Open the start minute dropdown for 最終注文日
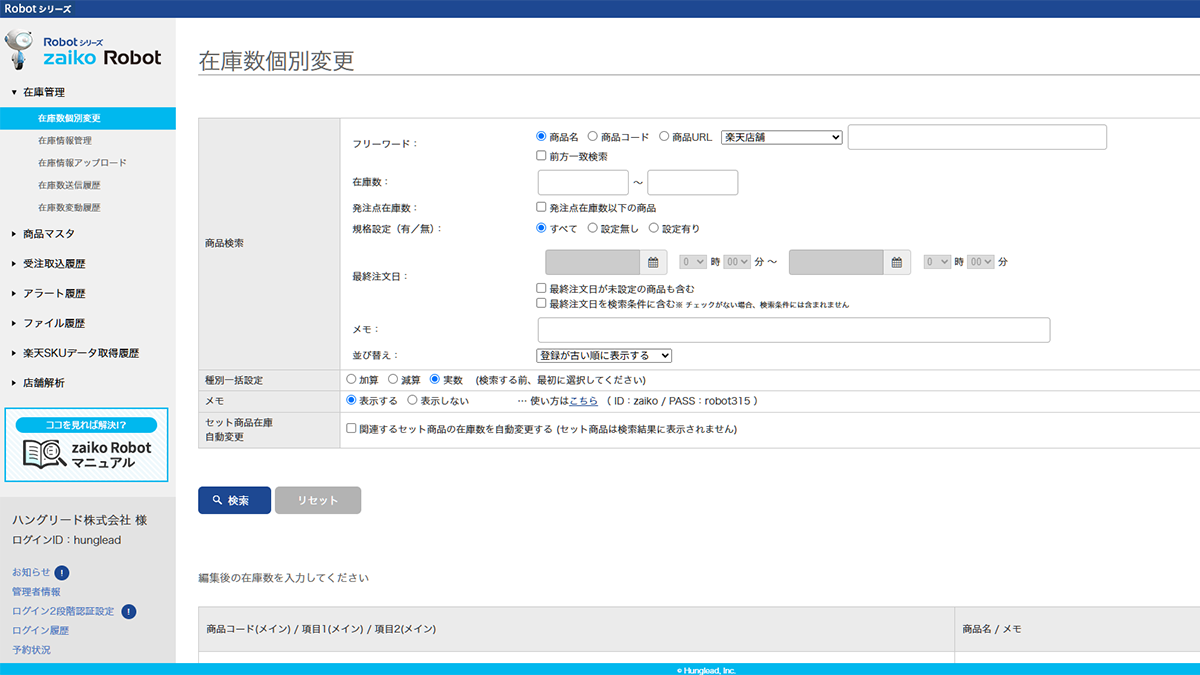 737,262
